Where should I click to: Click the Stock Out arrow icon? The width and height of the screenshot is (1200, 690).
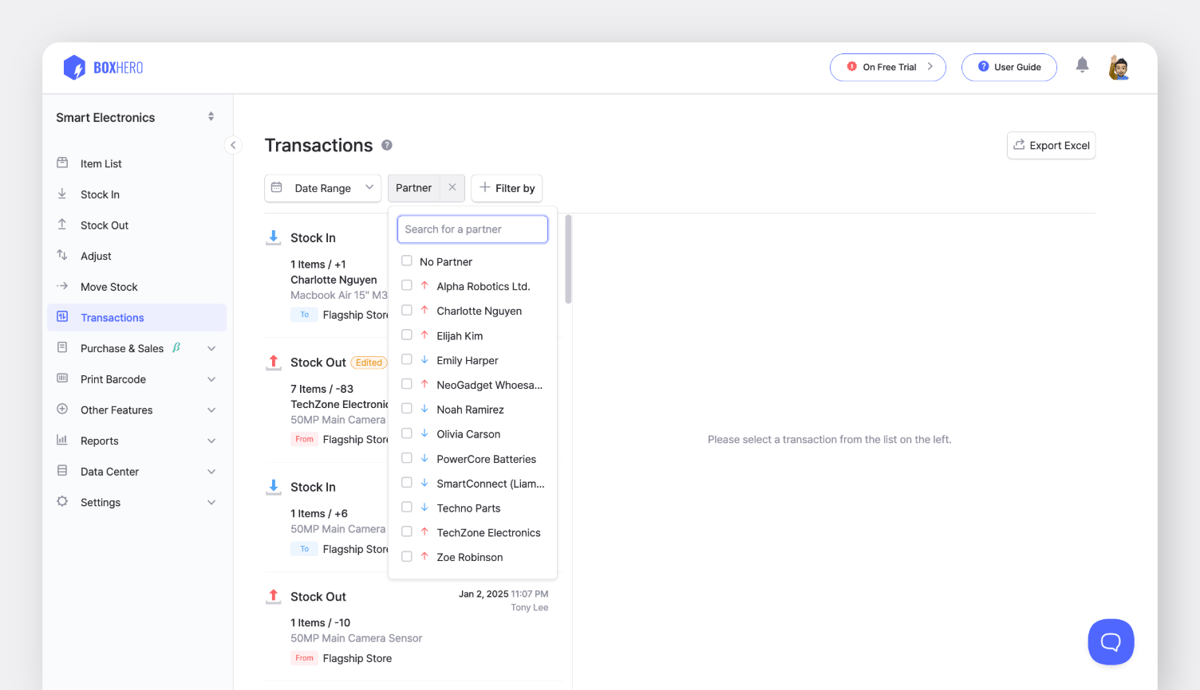pyautogui.click(x=64, y=225)
